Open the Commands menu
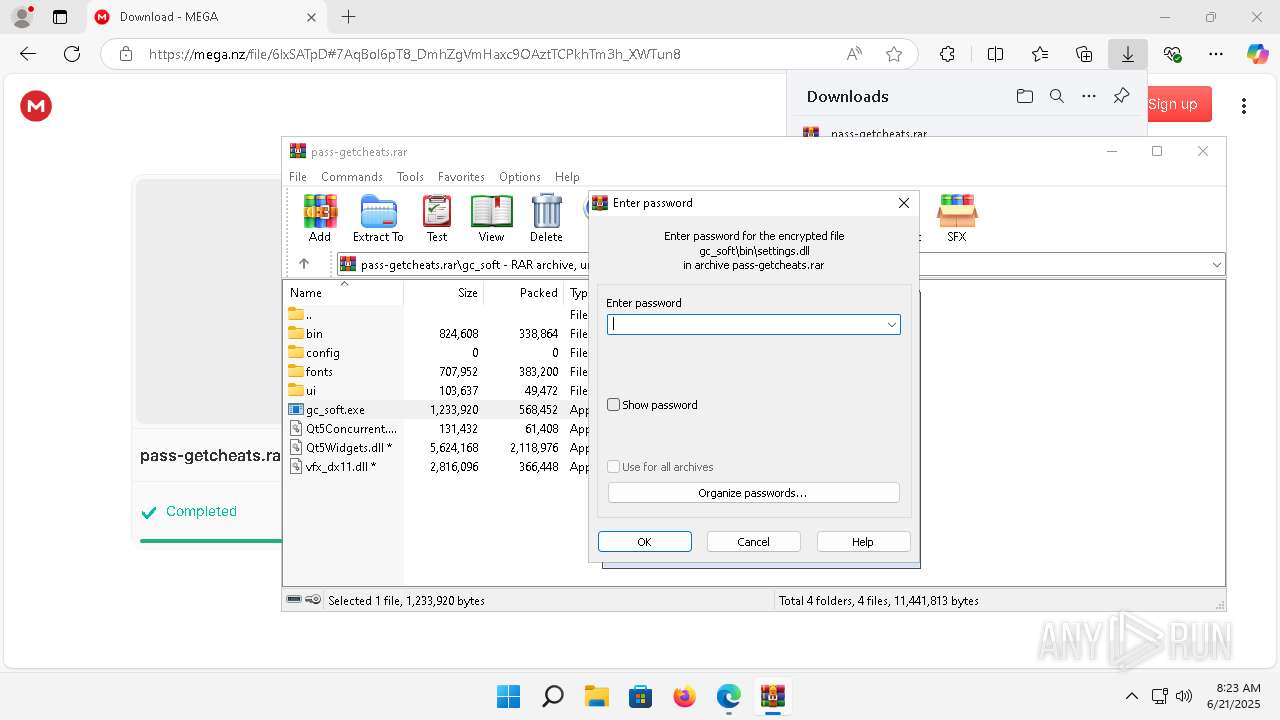 coord(352,177)
